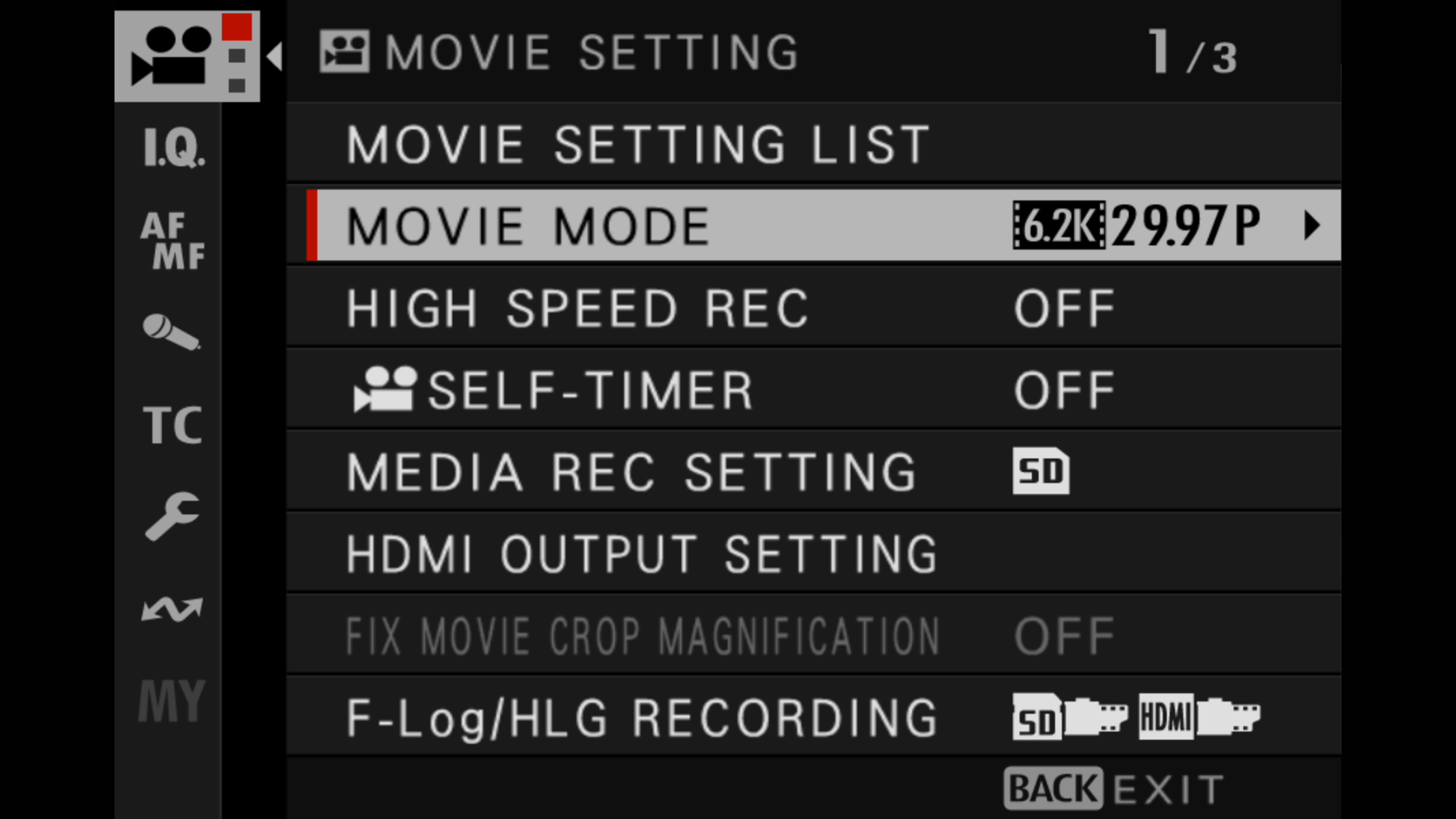Open the TC time code tab
The image size is (1456, 819).
[173, 425]
